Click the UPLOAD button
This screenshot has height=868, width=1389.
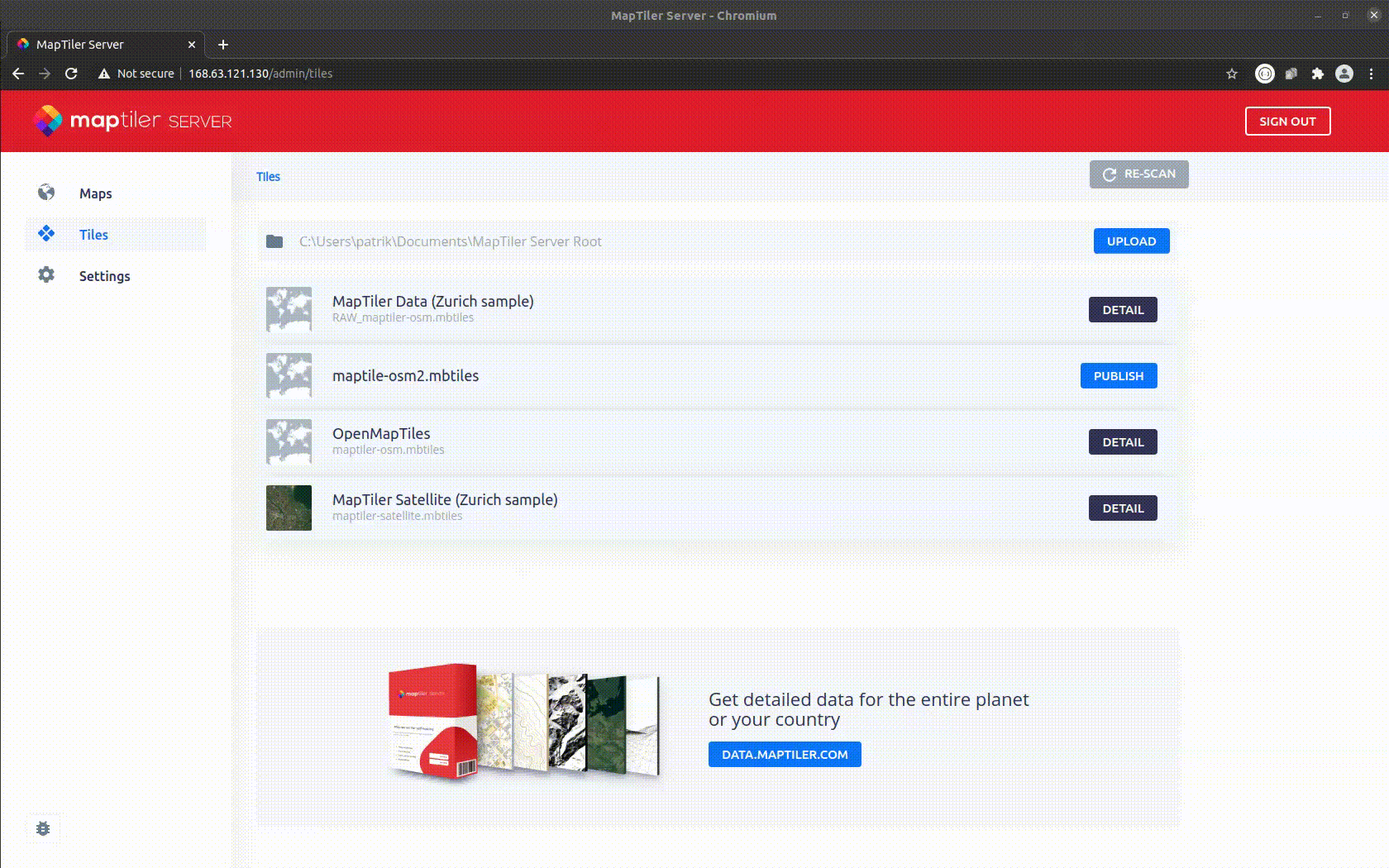1131,241
